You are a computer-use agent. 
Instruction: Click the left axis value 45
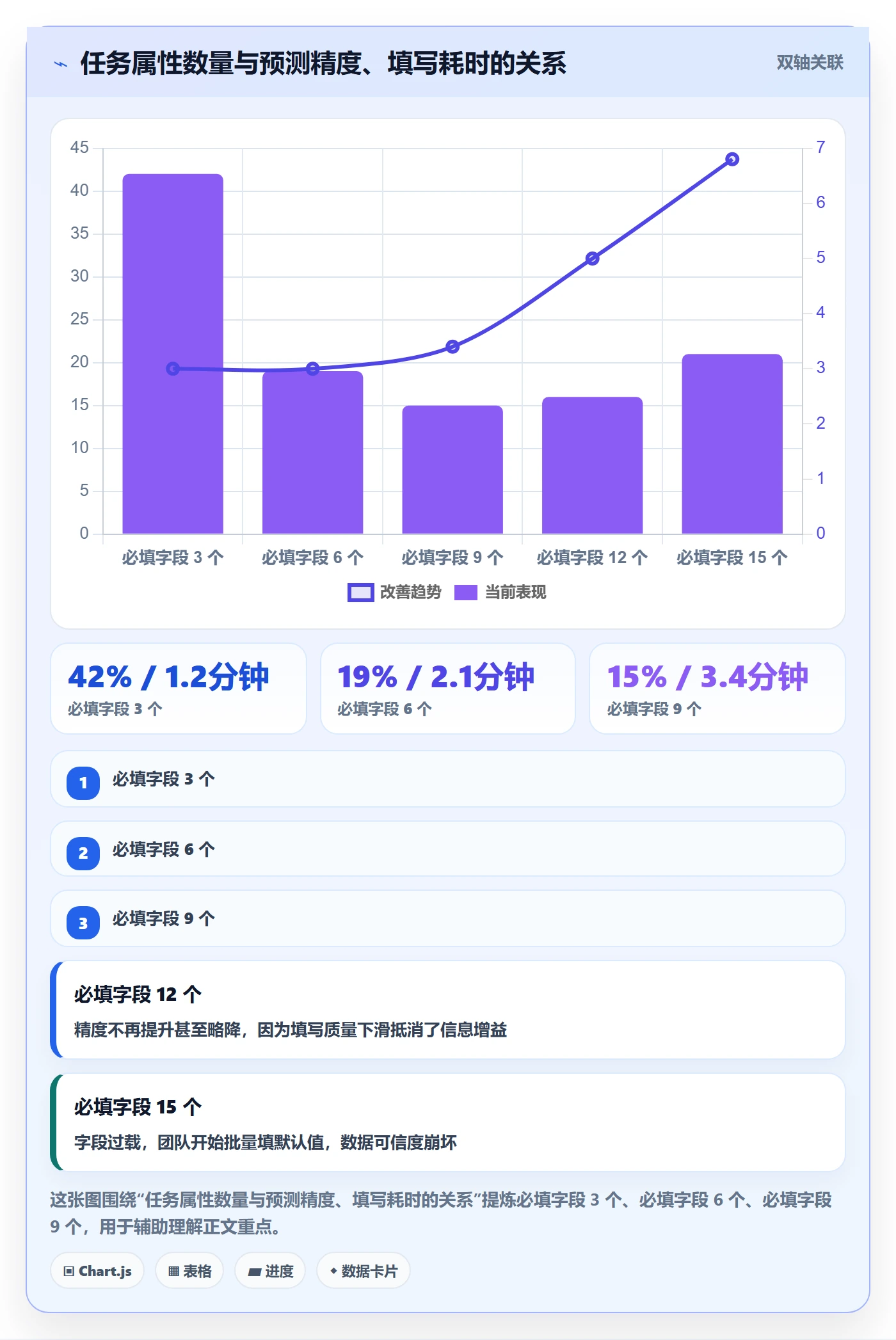point(79,148)
